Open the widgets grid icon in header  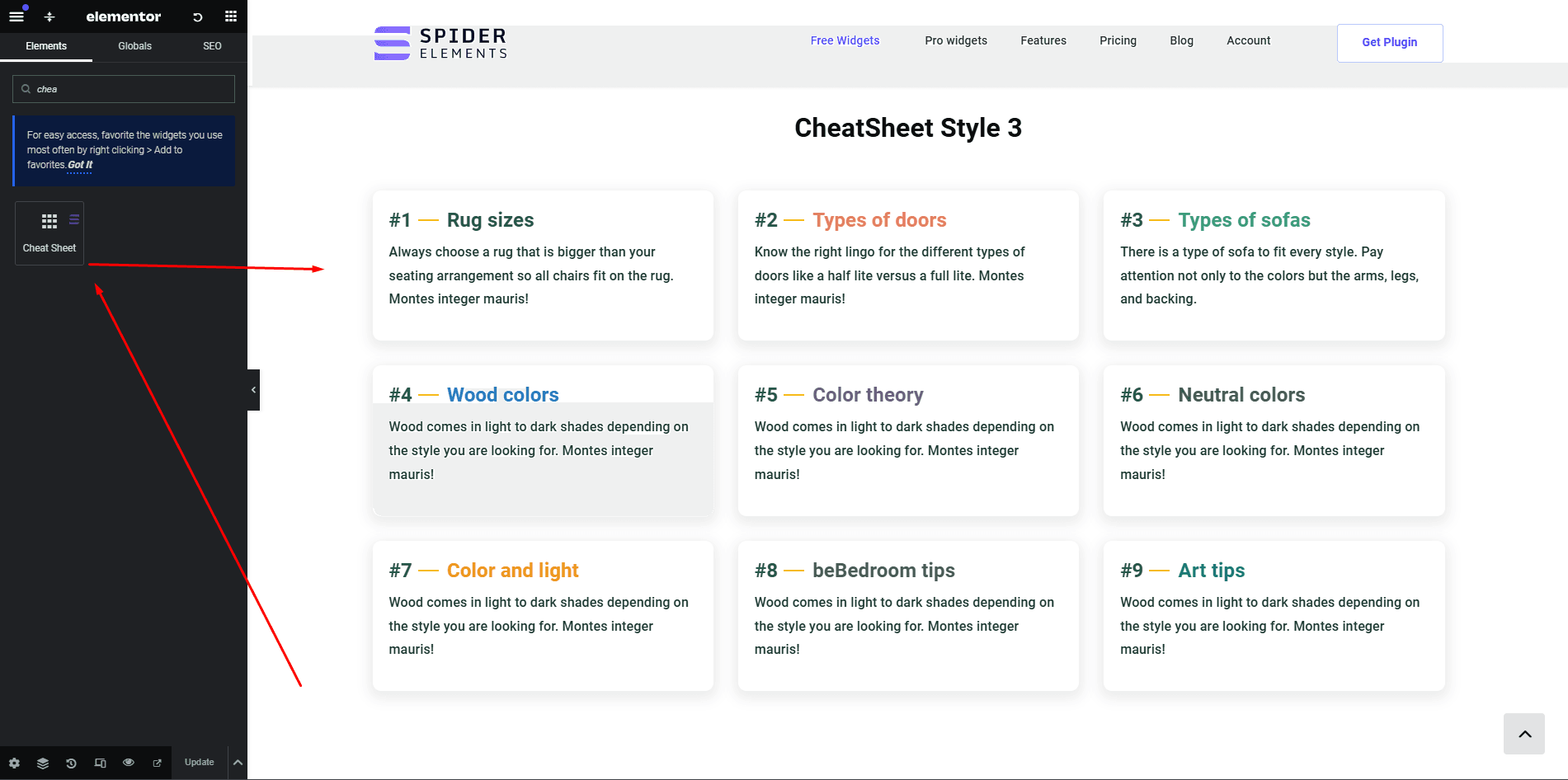tap(231, 16)
